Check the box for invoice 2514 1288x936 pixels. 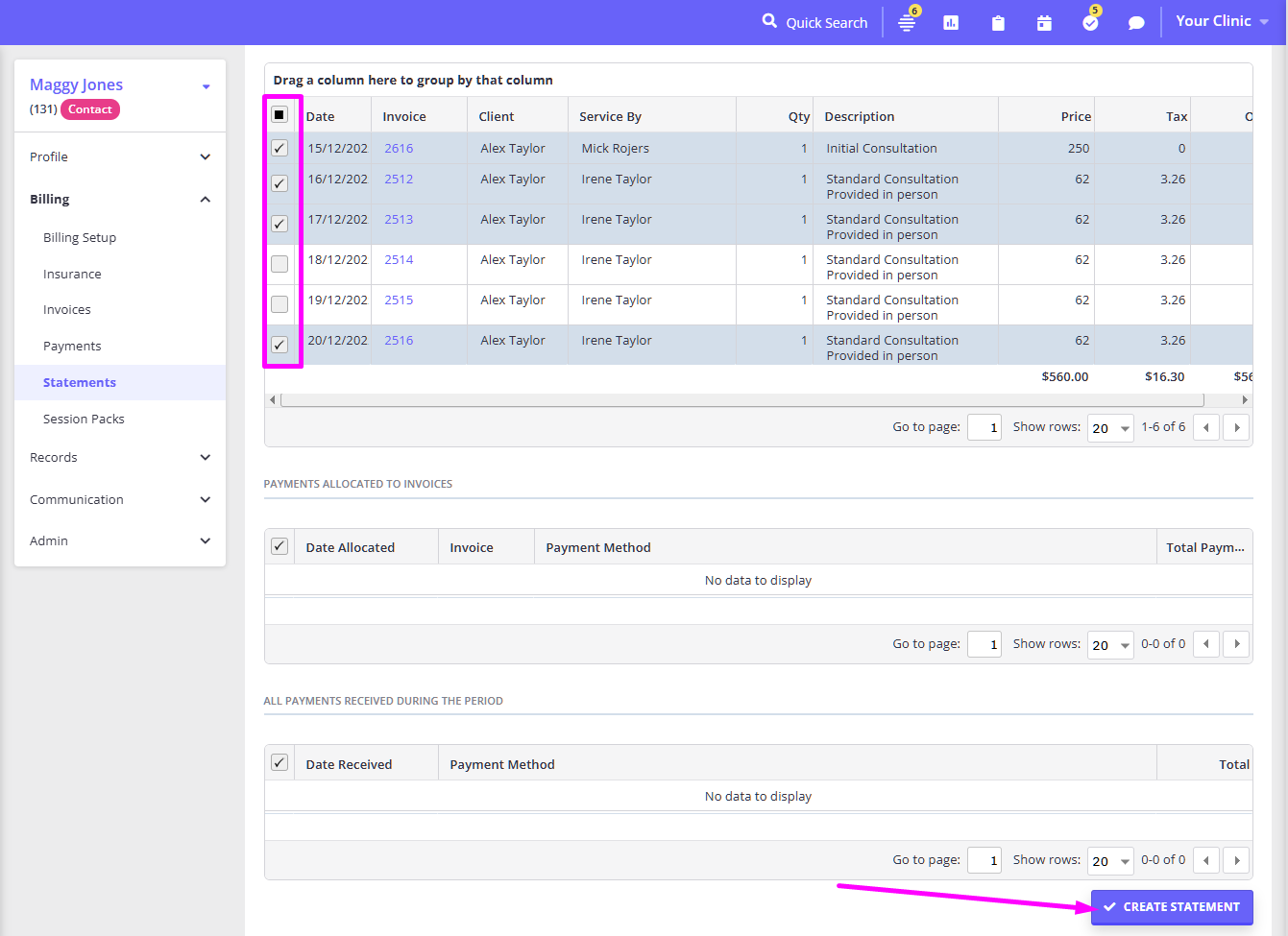(x=279, y=264)
